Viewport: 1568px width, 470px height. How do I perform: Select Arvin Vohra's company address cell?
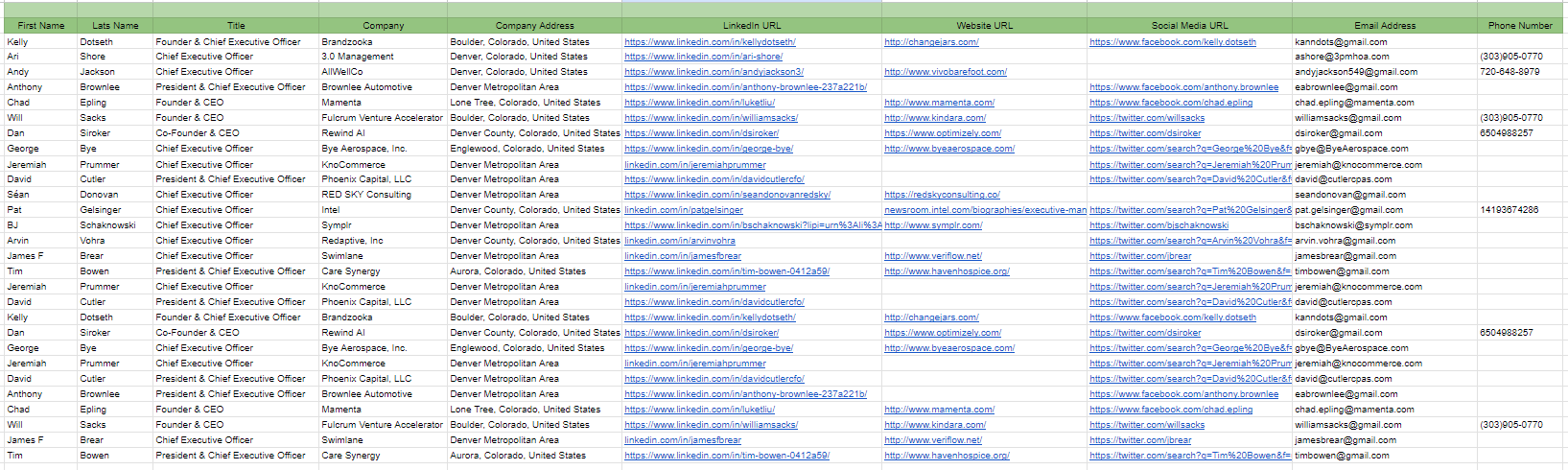coord(534,241)
